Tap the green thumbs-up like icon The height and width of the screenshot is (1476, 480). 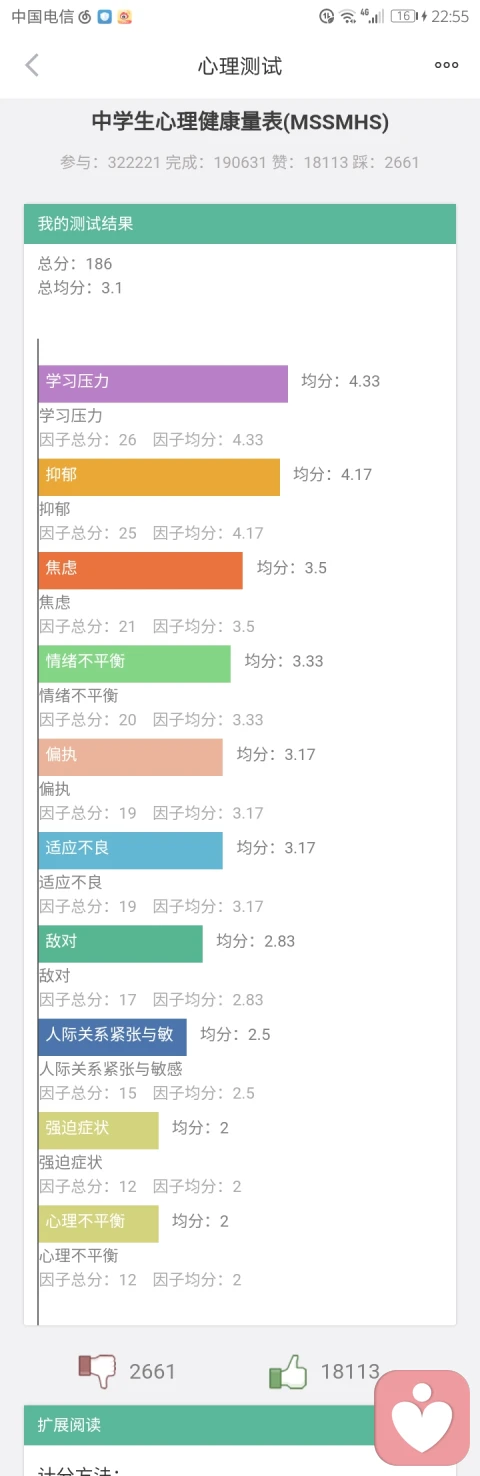tap(287, 1371)
